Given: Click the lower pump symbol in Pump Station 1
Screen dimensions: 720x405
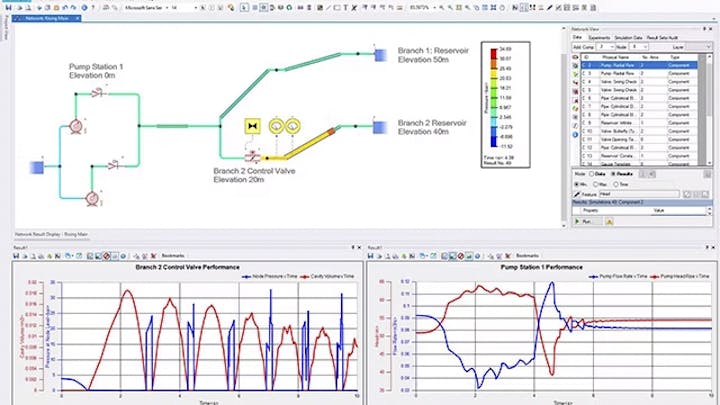Looking at the screenshot, I should [92, 198].
